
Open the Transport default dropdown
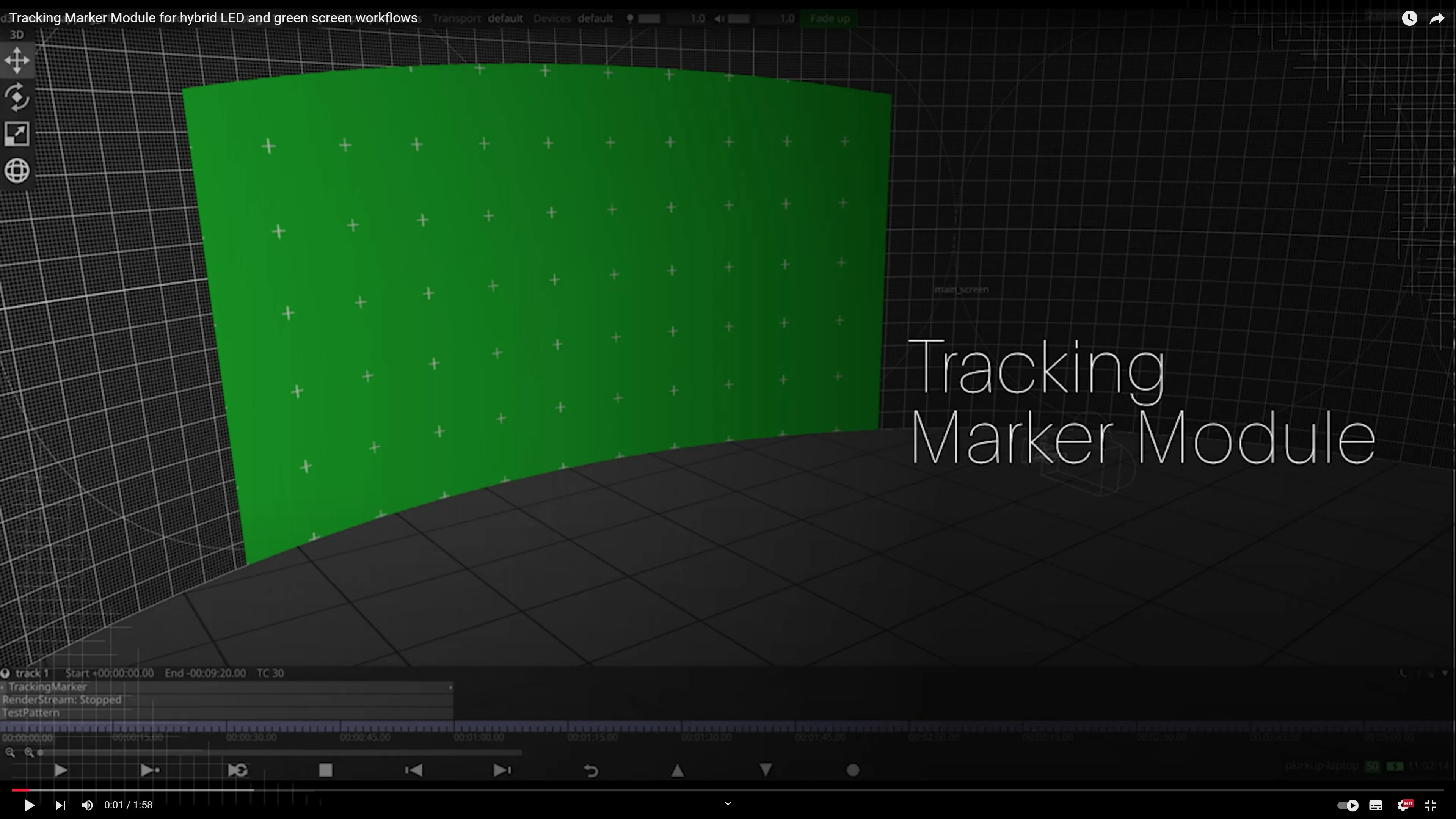click(x=505, y=18)
